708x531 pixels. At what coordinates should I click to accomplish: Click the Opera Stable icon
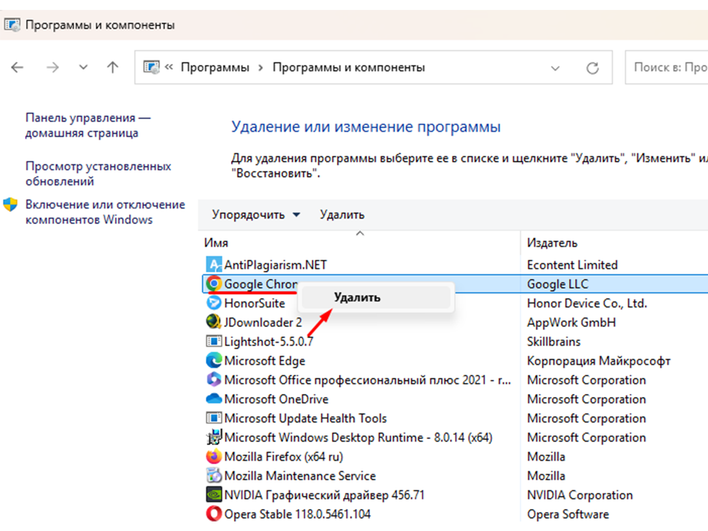pyautogui.click(x=214, y=514)
